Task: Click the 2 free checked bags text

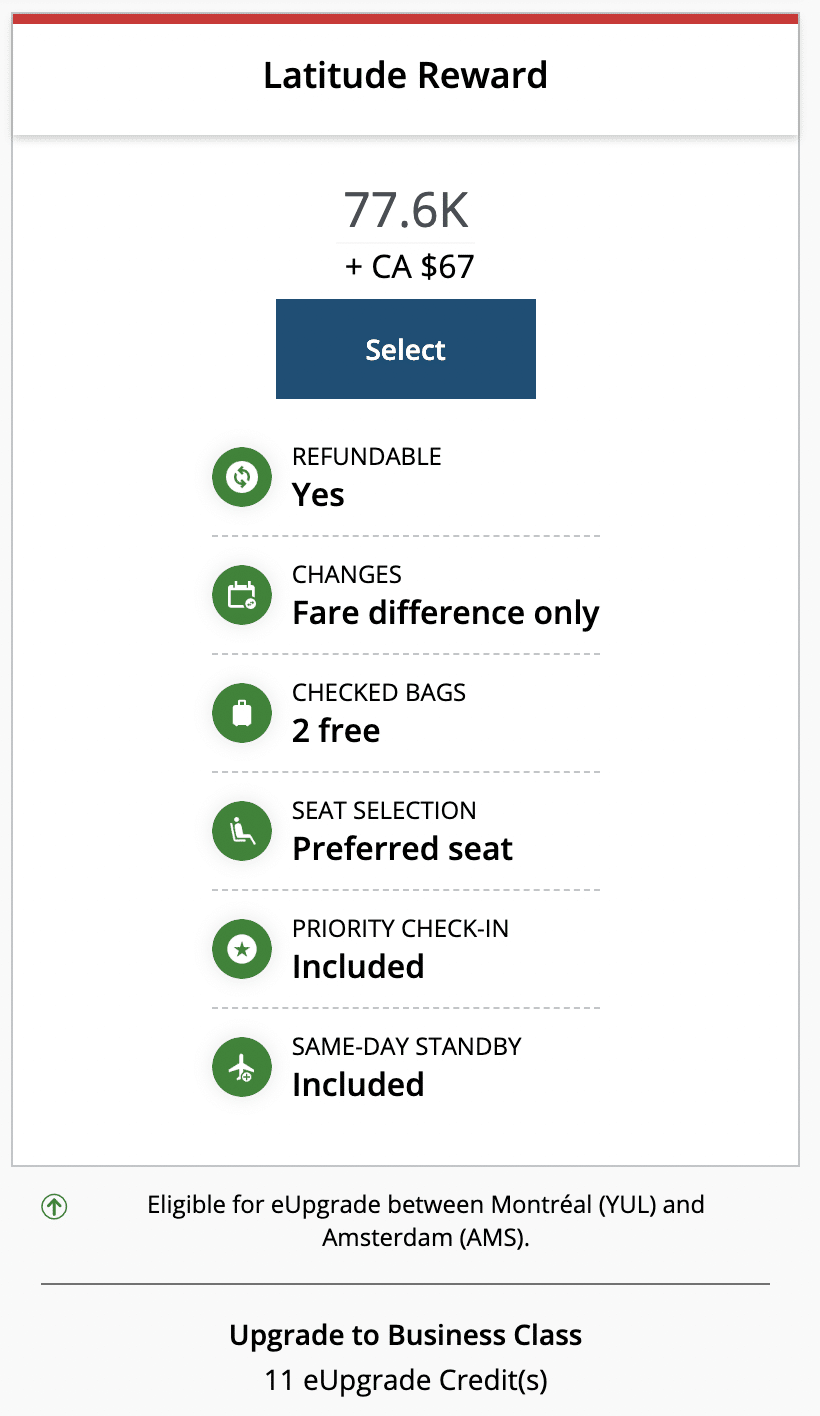Action: [x=336, y=731]
